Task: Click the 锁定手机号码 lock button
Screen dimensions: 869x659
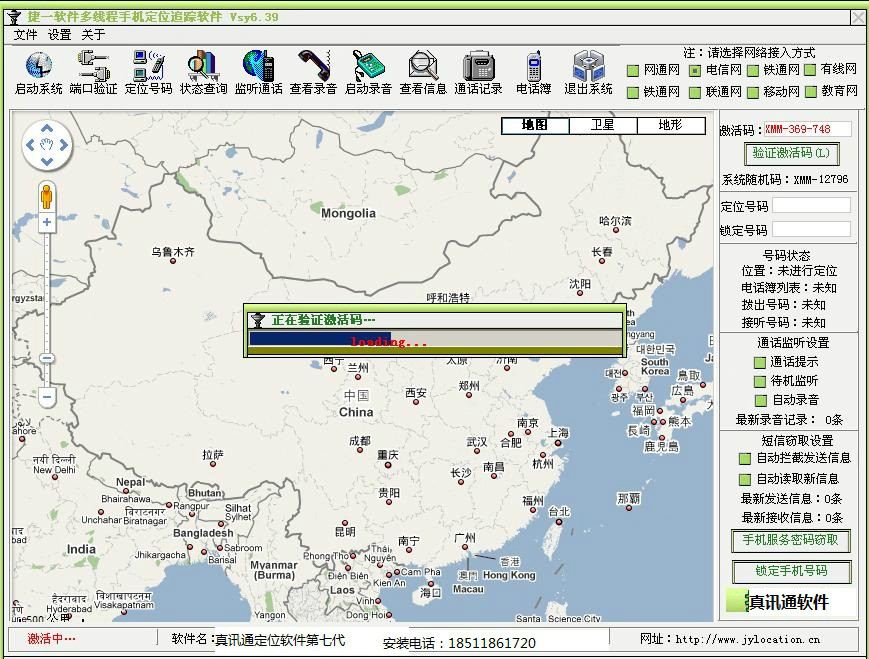Action: [x=790, y=573]
